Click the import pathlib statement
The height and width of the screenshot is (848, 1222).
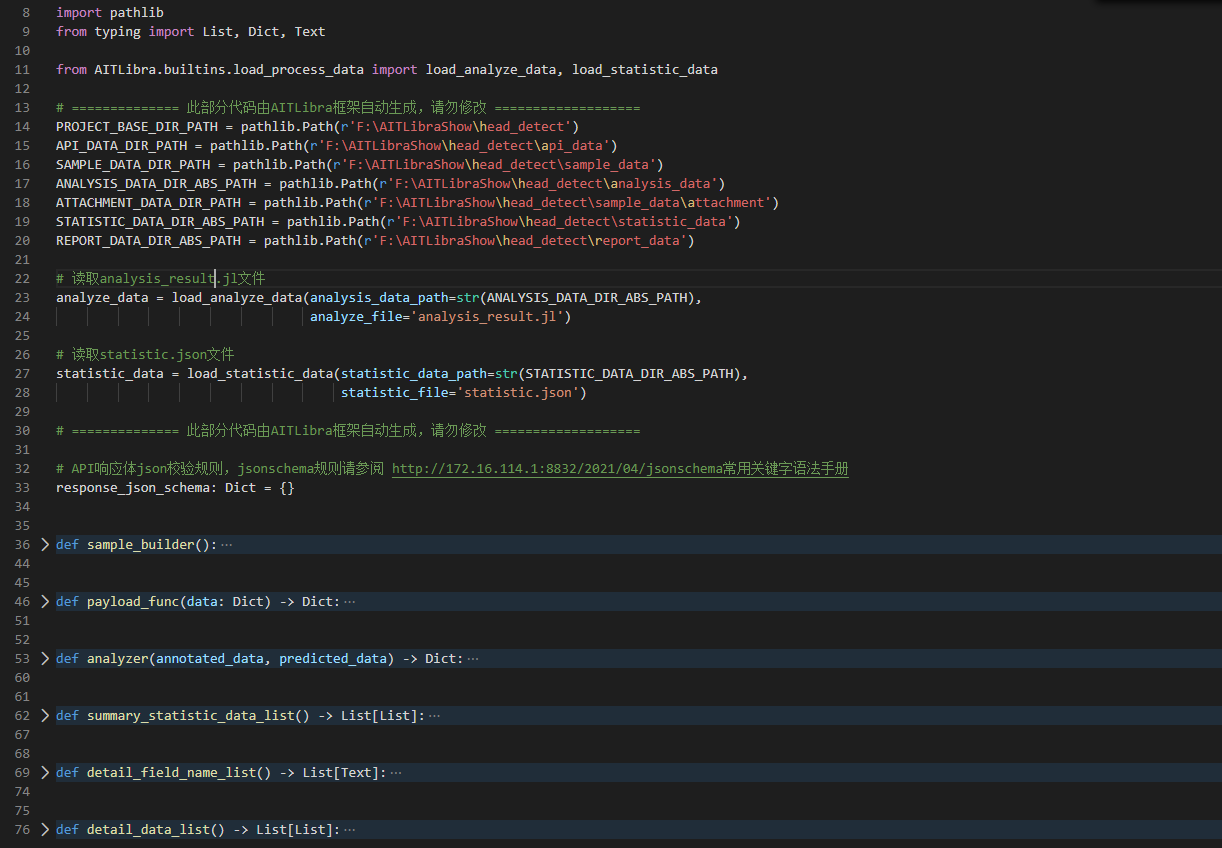coord(110,13)
